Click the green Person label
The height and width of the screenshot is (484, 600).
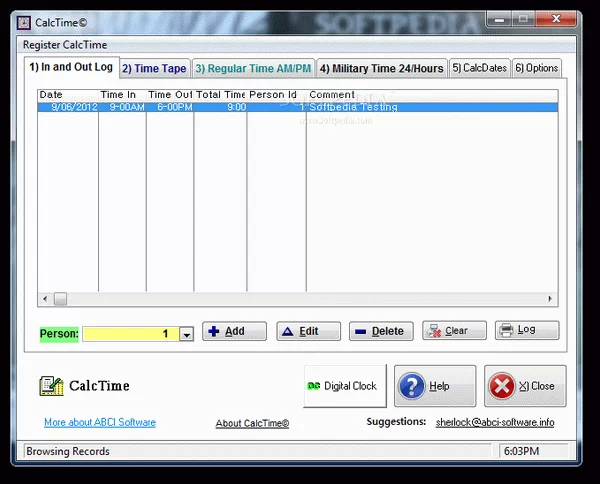(x=59, y=334)
